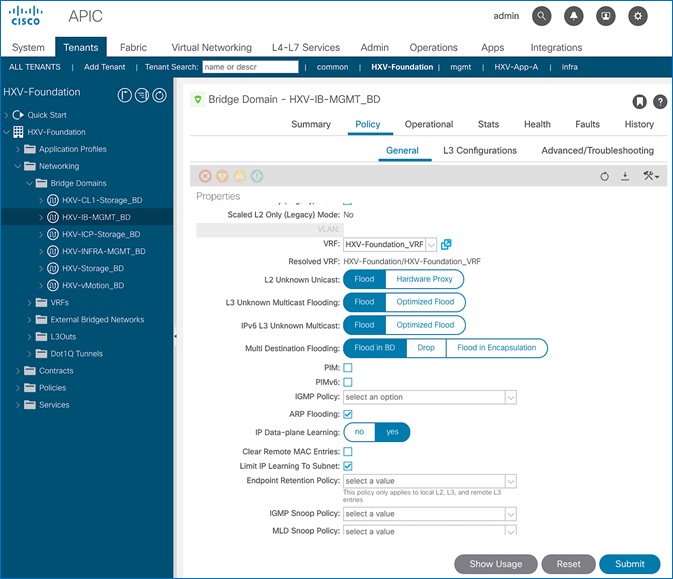
Task: Click the green warning faults icon
Action: point(257,176)
